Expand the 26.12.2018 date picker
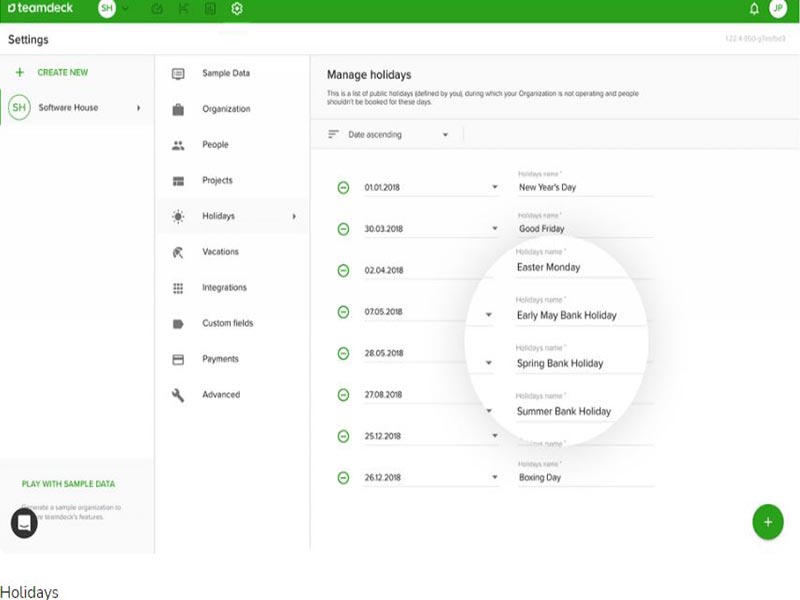The height and width of the screenshot is (600, 800). pyautogui.click(x=494, y=478)
